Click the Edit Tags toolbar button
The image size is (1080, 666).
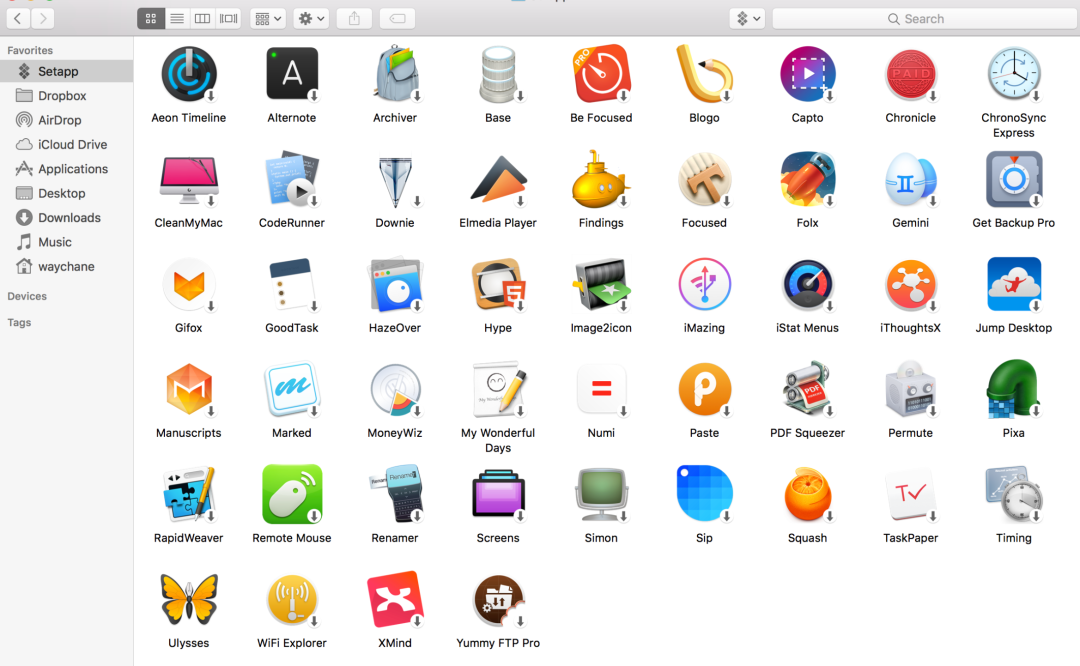pyautogui.click(x=397, y=19)
